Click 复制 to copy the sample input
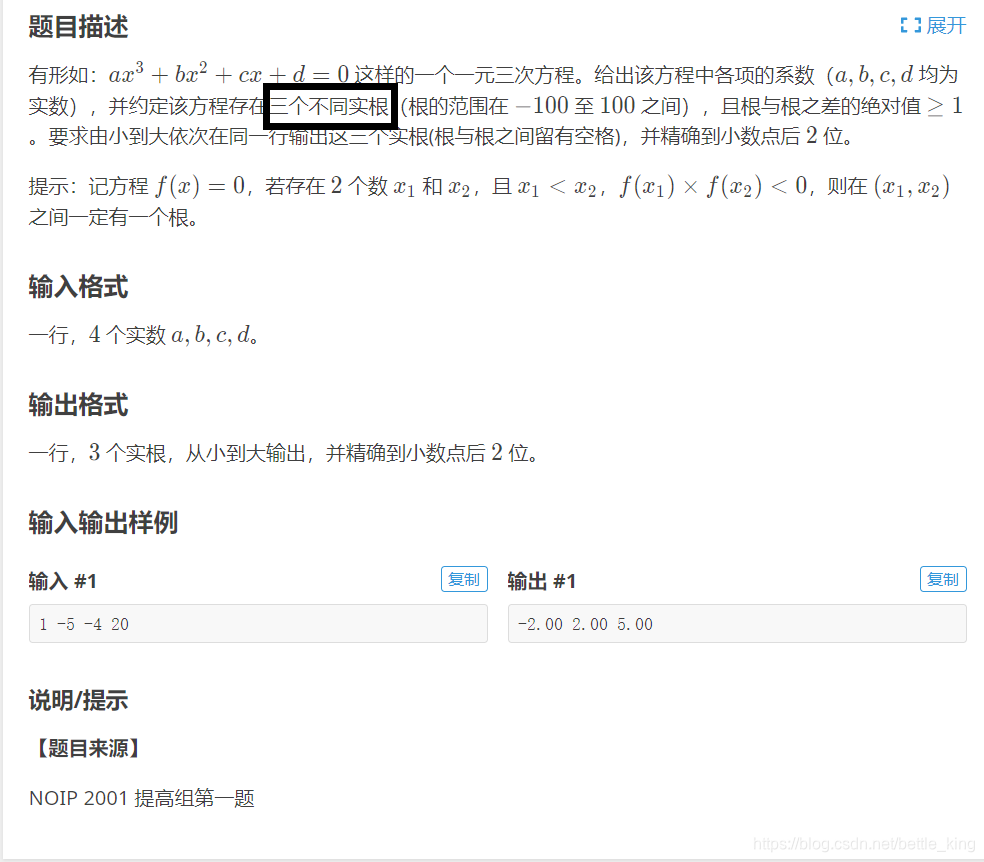984x862 pixels. (464, 579)
